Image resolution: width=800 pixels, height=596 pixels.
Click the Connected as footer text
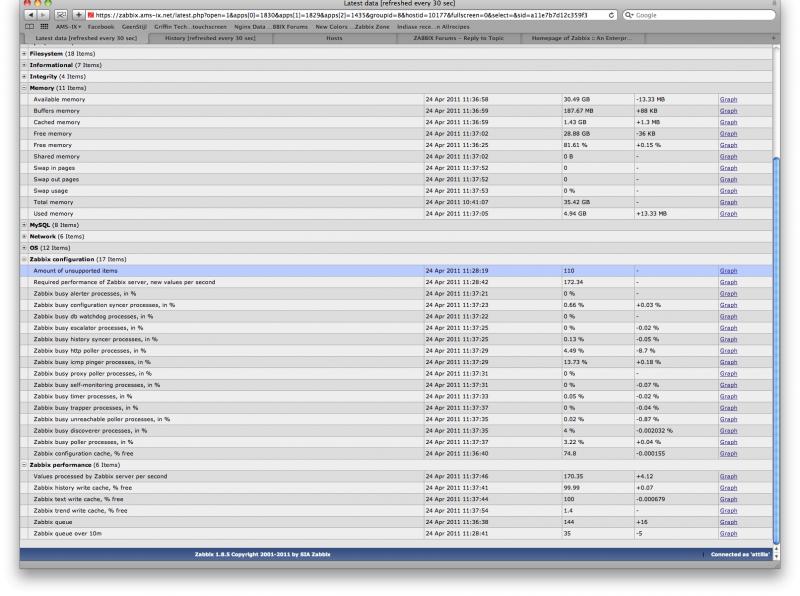(x=740, y=554)
